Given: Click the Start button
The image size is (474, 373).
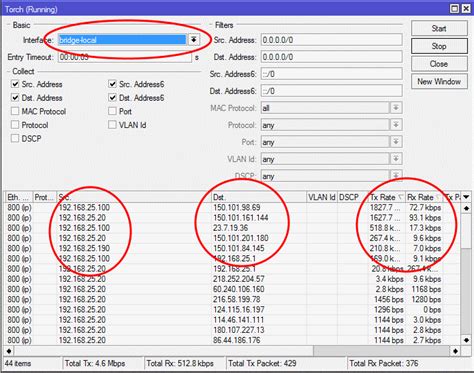Looking at the screenshot, I should pos(439,28).
